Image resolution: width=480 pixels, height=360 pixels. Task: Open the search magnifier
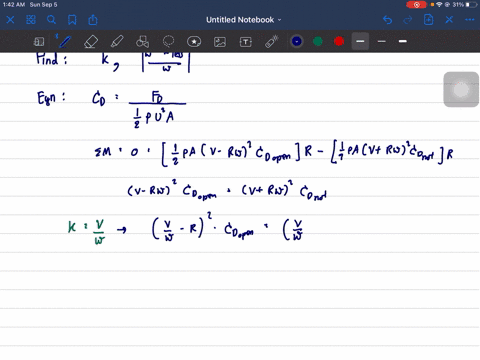pos(51,20)
